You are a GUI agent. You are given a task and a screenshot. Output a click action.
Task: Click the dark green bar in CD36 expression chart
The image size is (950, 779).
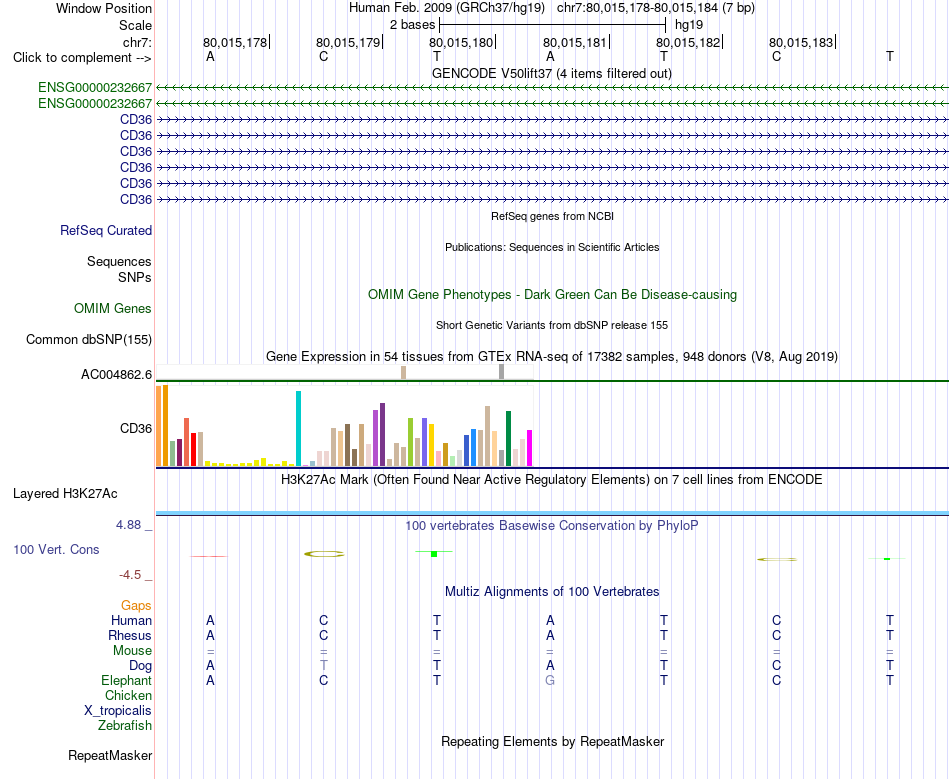tap(508, 439)
